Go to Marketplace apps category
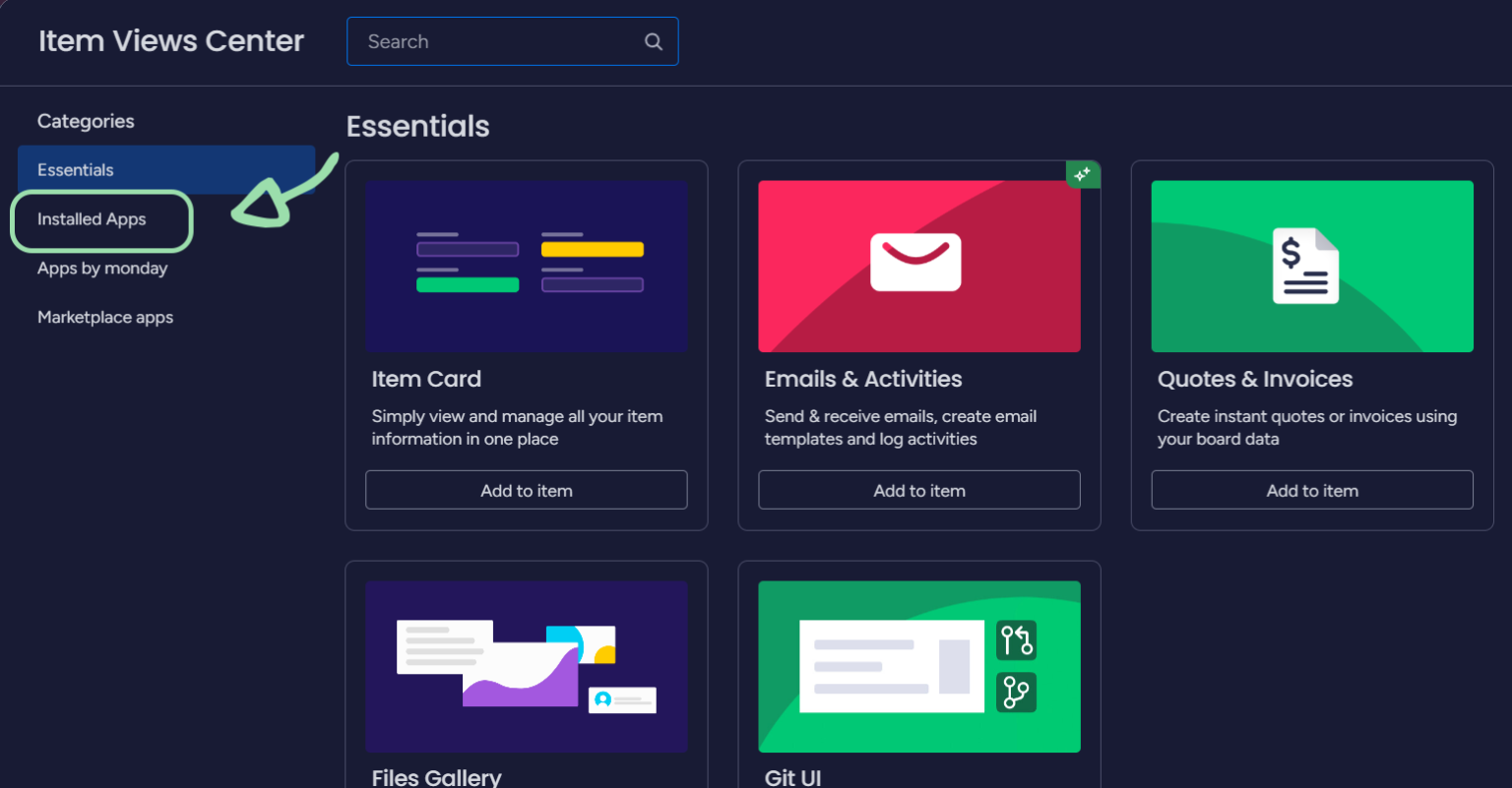This screenshot has width=1512, height=788. (x=105, y=318)
